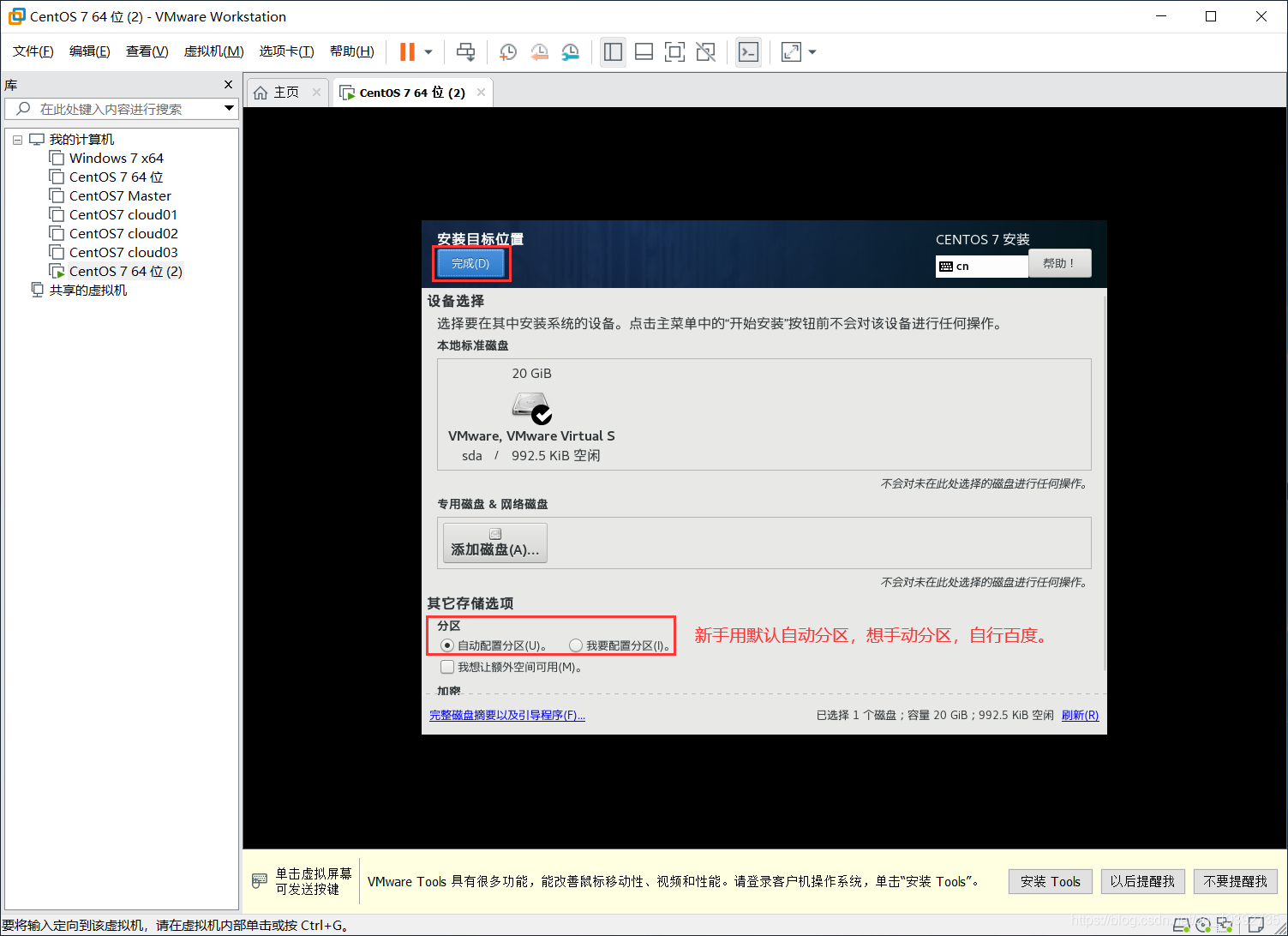1288x936 pixels.
Task: Select the 20 GiB sda disk icon
Action: (531, 406)
